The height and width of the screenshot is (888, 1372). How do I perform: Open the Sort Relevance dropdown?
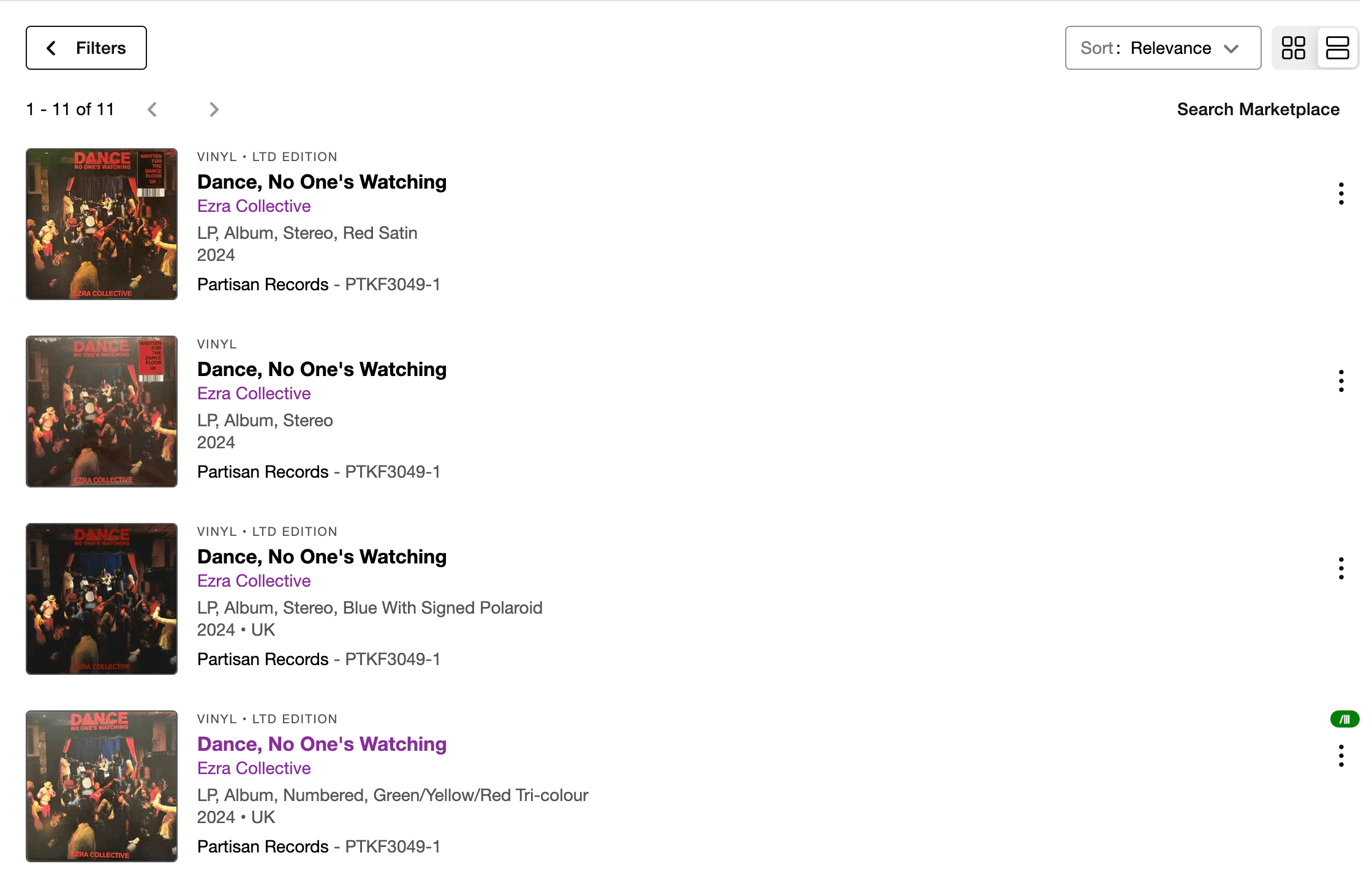1163,48
